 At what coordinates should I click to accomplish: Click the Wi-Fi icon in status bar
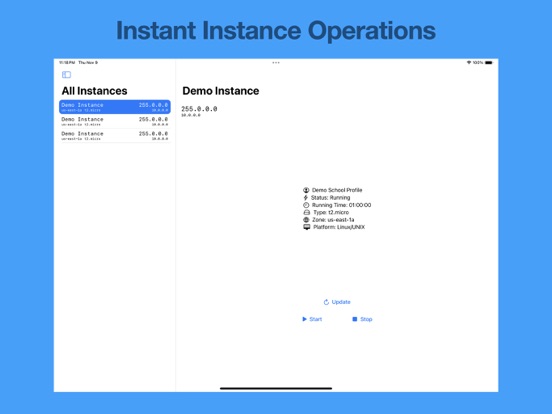469,63
